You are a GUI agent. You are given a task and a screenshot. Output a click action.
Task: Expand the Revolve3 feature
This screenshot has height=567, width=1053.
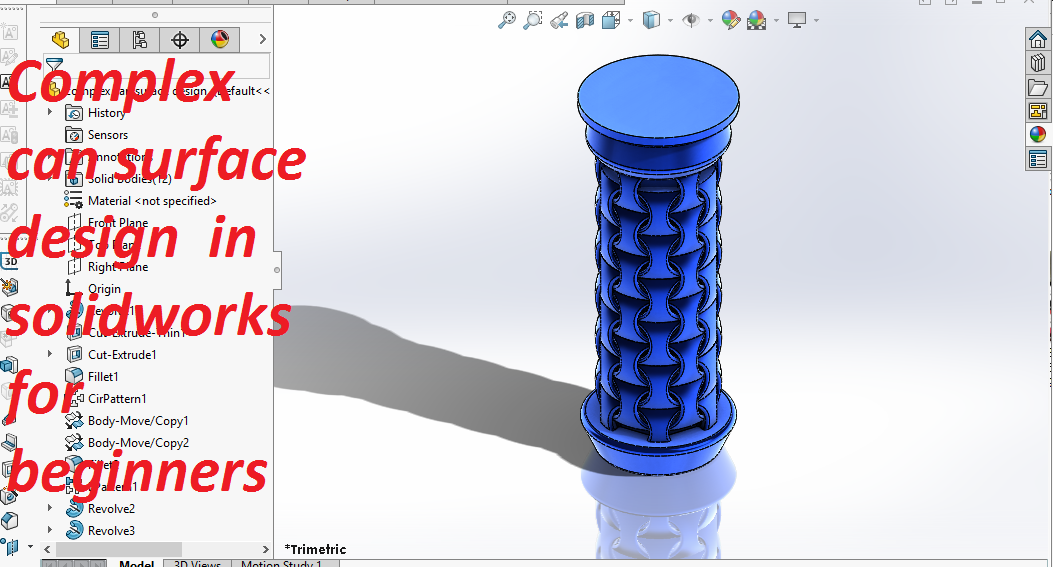point(50,531)
